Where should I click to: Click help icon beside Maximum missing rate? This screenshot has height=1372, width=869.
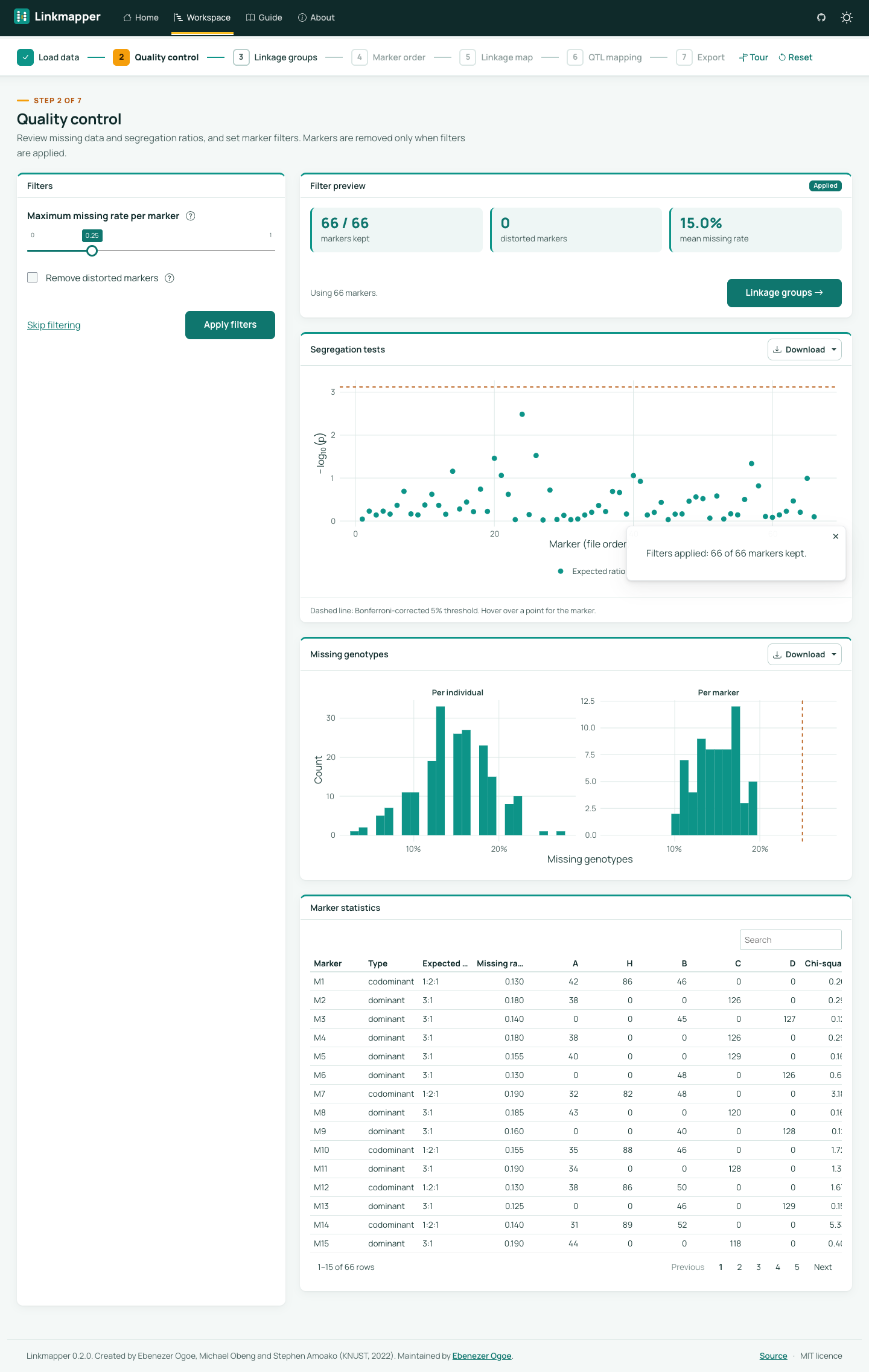coord(191,216)
